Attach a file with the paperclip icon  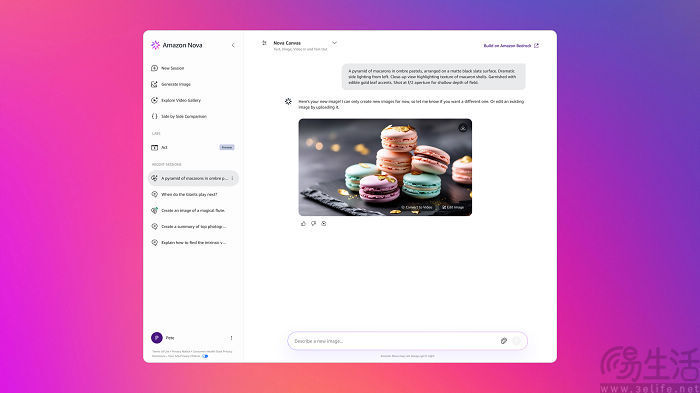(x=504, y=341)
